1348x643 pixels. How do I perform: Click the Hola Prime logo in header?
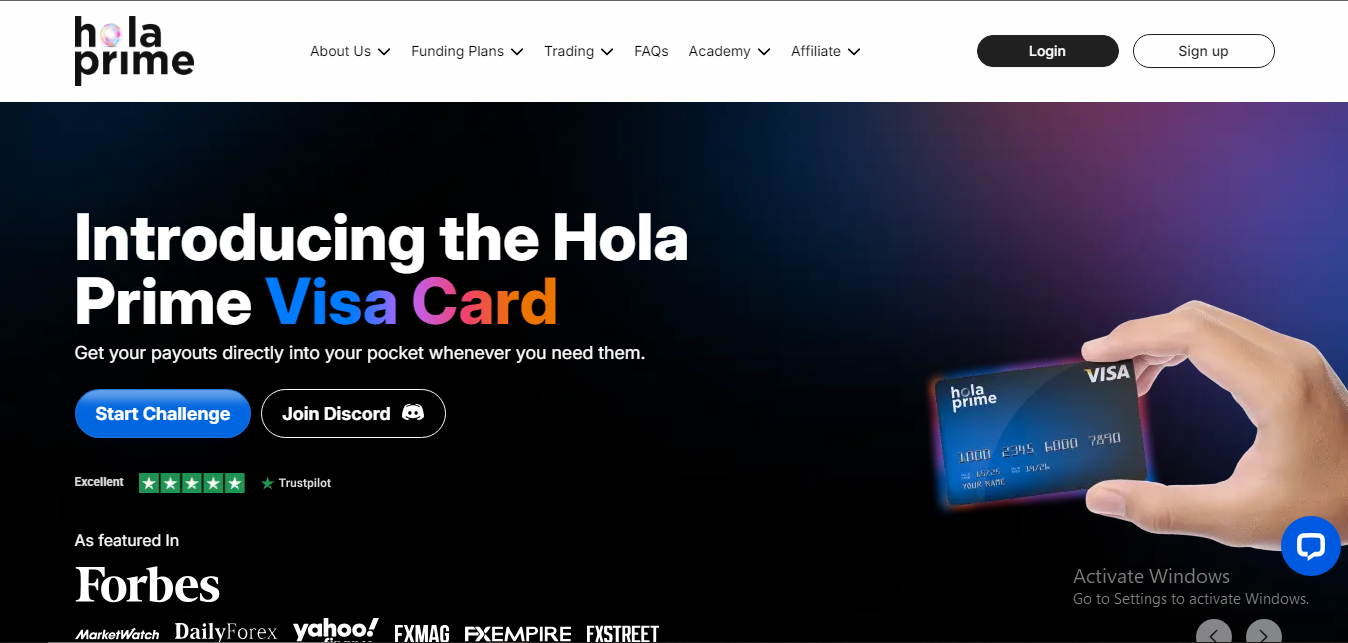134,51
